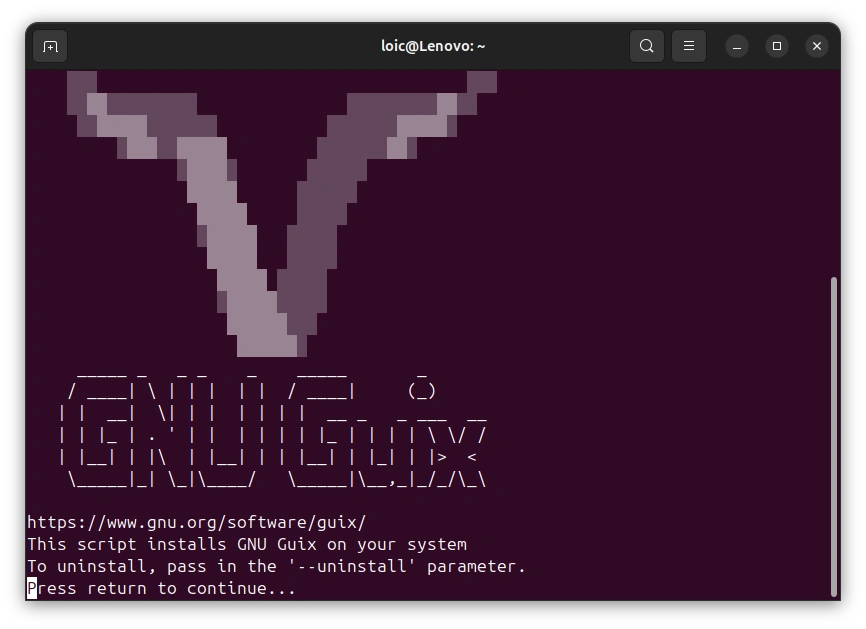Open the terminal hamburger menu

click(689, 46)
